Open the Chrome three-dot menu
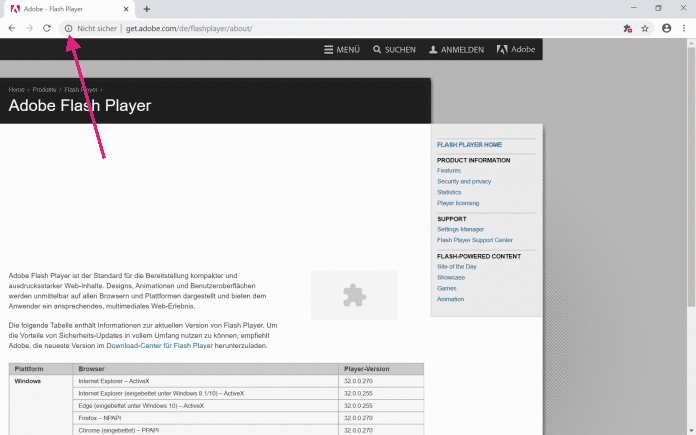Viewport: 696px width, 435px height. coord(685,28)
